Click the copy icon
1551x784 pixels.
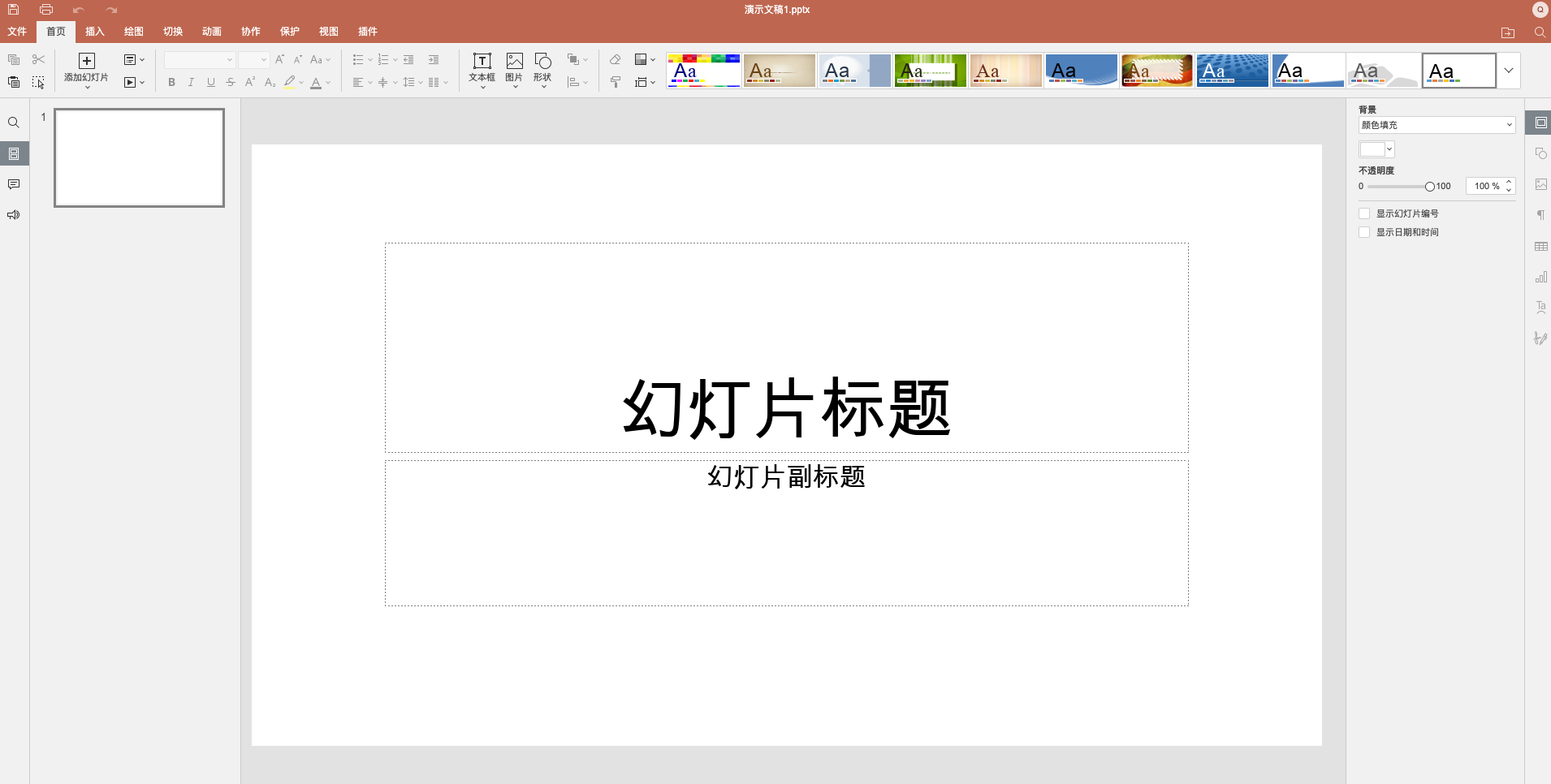pyautogui.click(x=14, y=59)
